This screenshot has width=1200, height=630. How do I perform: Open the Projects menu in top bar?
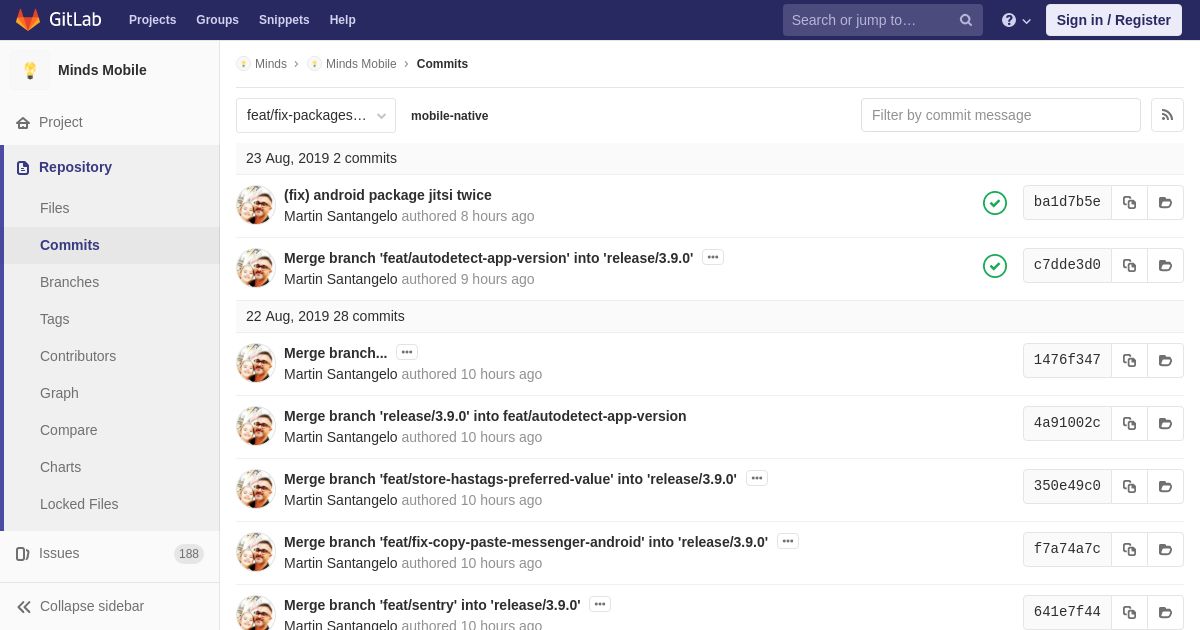152,20
